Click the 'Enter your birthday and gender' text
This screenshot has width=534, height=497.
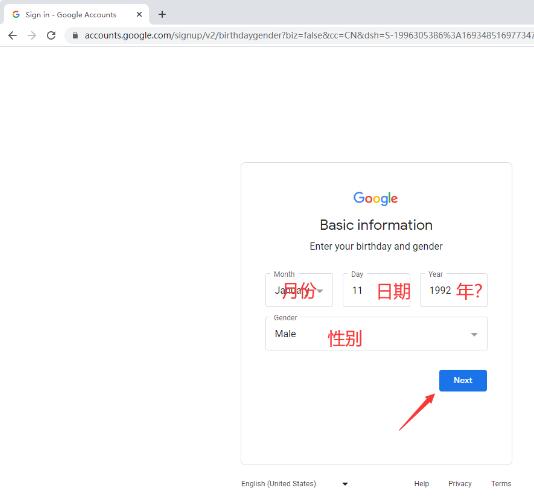376,246
